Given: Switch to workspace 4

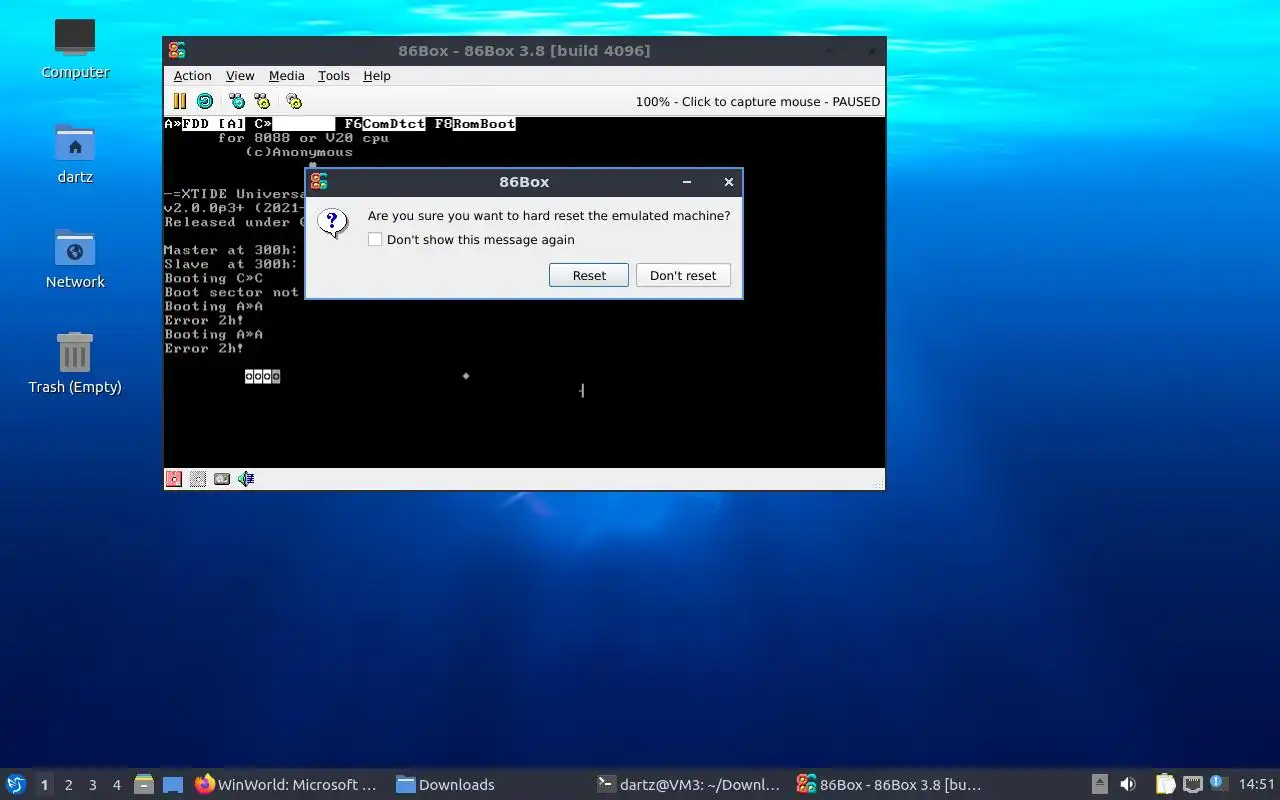Looking at the screenshot, I should tap(117, 785).
